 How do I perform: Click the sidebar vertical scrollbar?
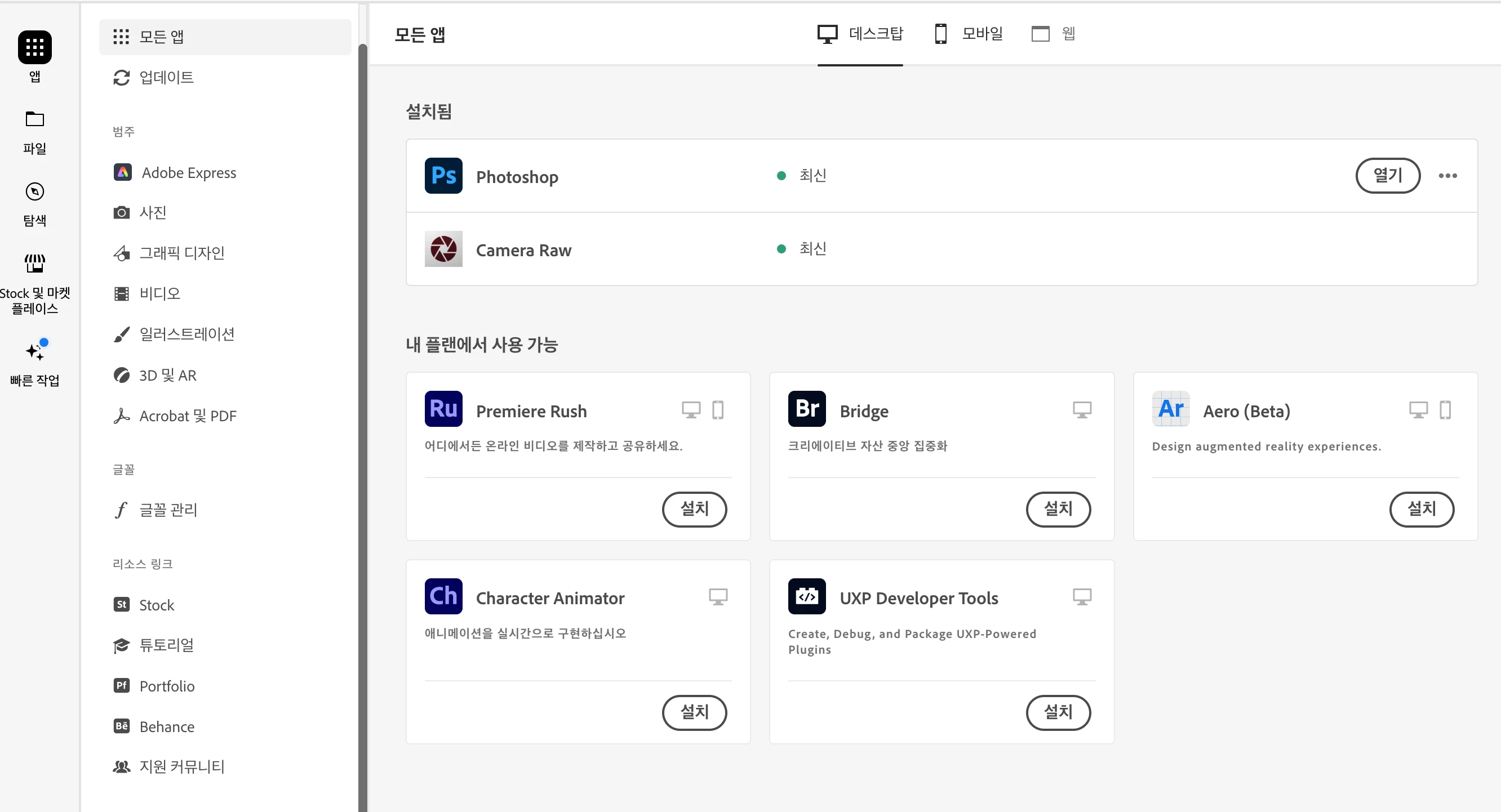pyautogui.click(x=362, y=408)
